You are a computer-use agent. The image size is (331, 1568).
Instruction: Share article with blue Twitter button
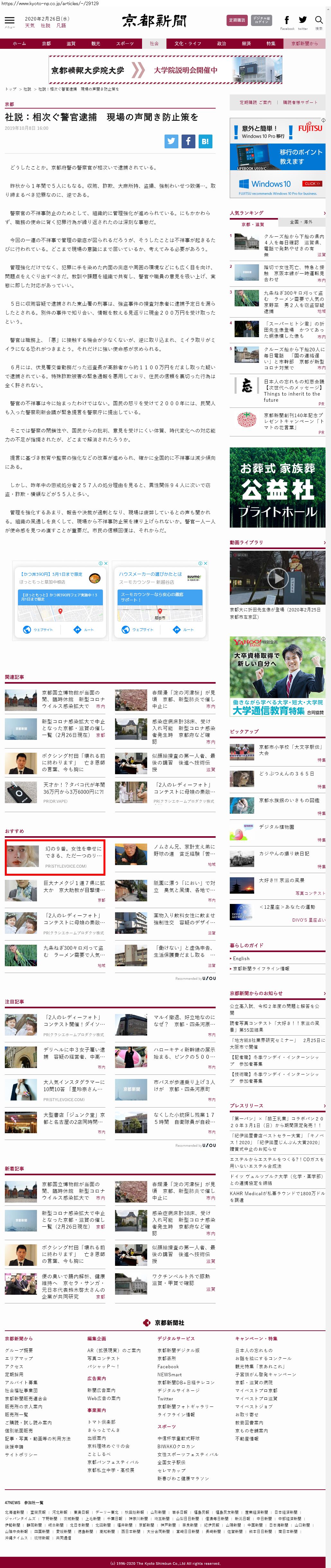click(x=171, y=141)
